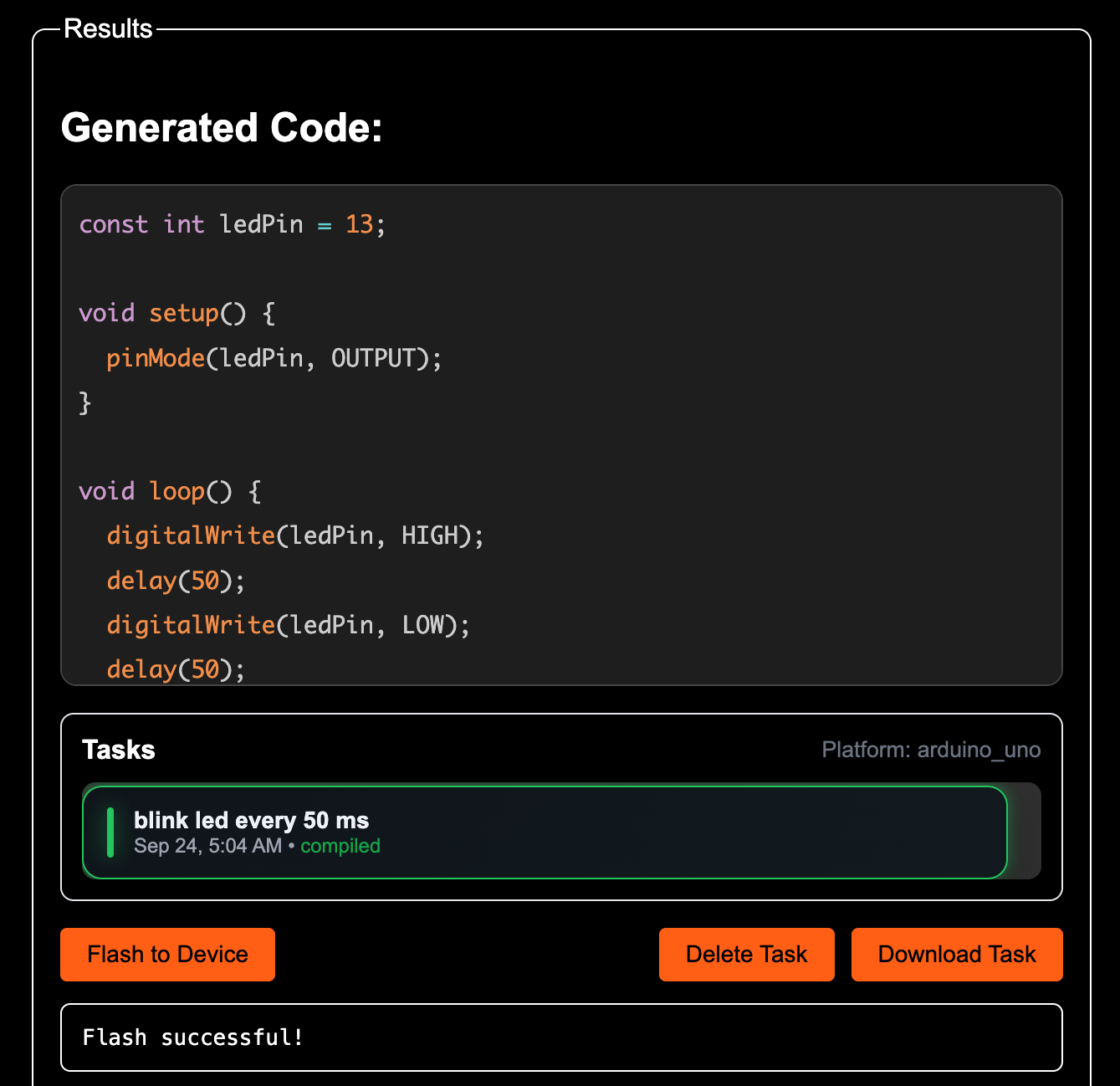Click the 'Tasks' panel heading
The image size is (1120, 1086).
[119, 750]
